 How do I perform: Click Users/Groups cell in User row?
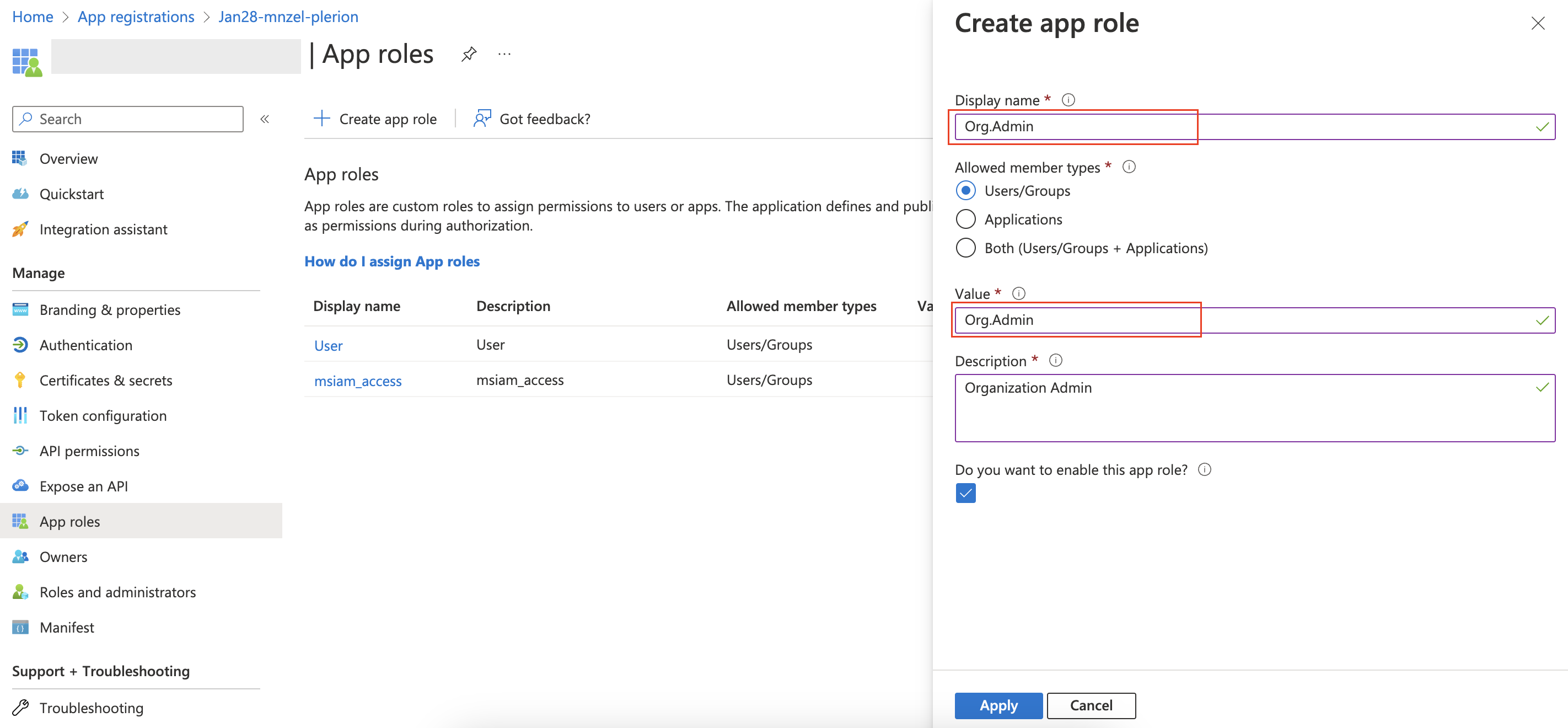770,345
